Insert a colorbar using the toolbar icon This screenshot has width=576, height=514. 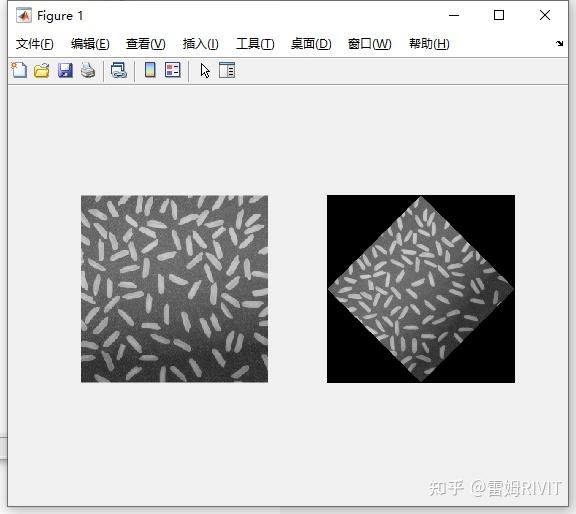[x=150, y=70]
